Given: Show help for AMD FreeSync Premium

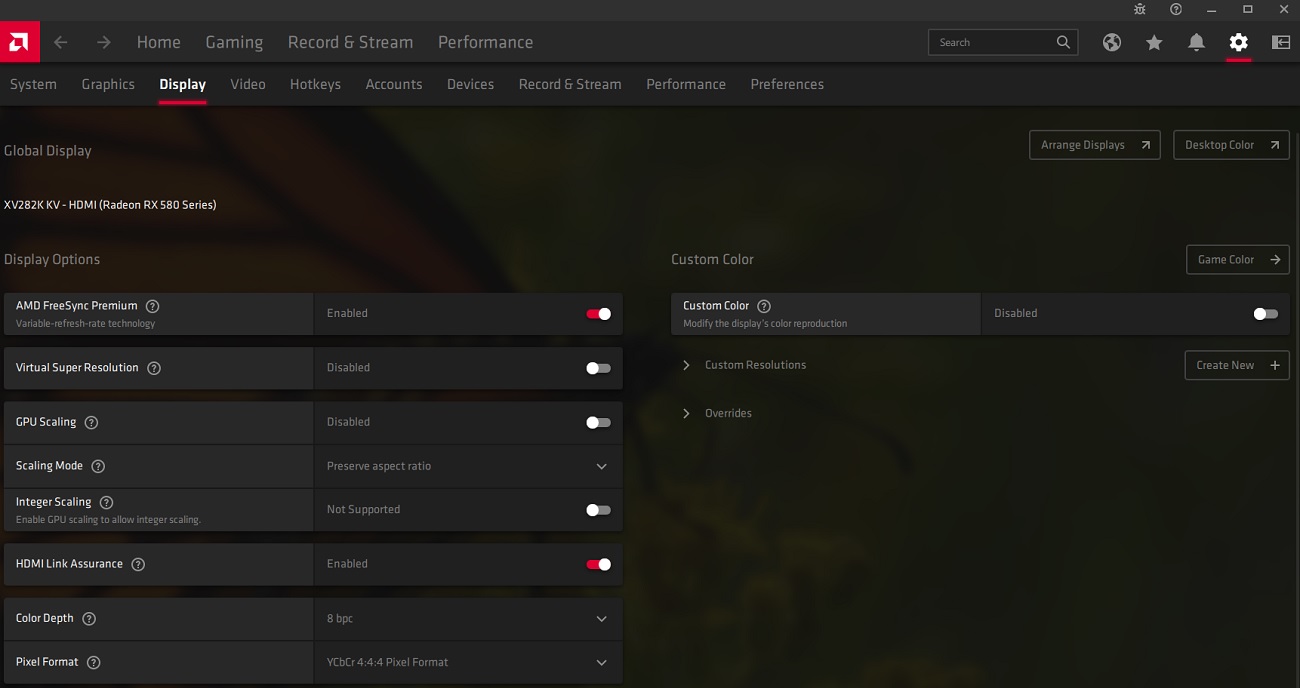Looking at the screenshot, I should coord(152,306).
